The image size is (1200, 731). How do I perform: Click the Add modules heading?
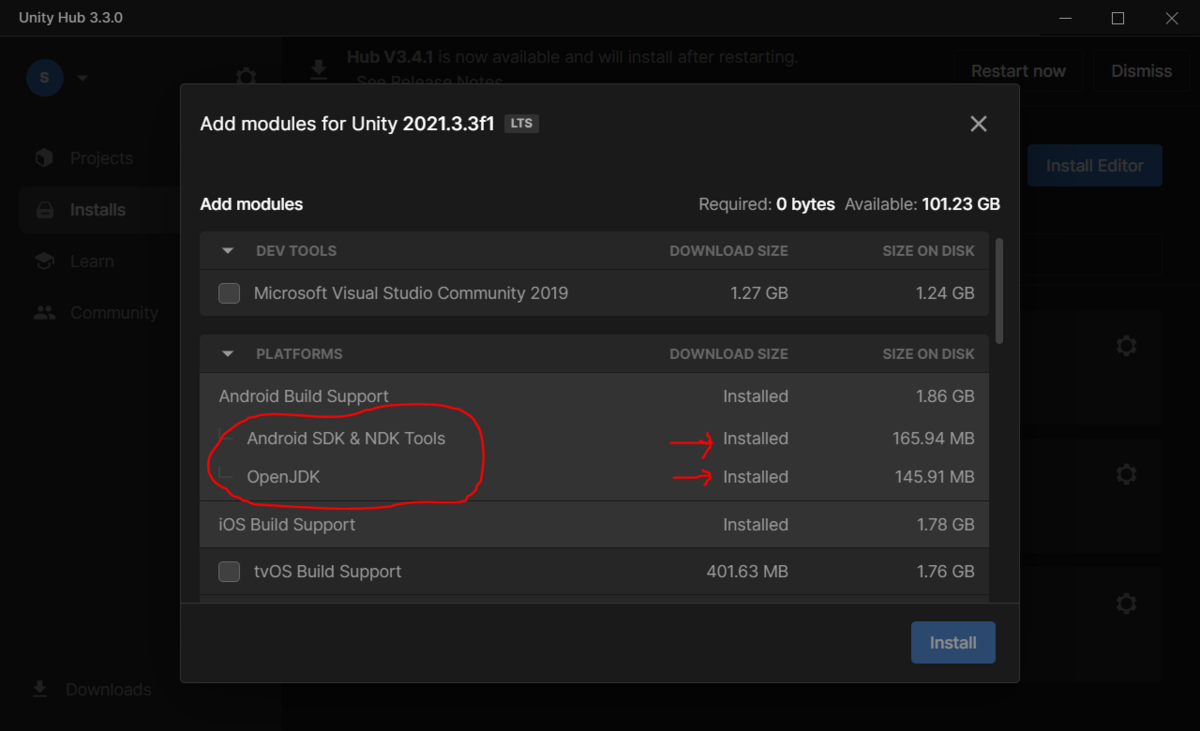point(251,204)
